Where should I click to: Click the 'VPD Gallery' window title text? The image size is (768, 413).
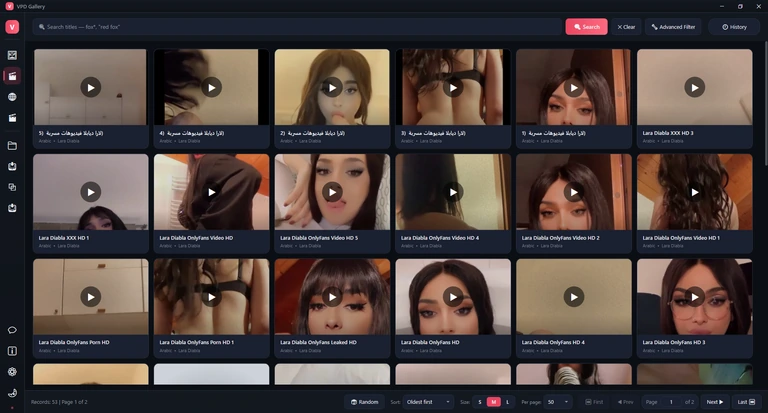[31, 6]
